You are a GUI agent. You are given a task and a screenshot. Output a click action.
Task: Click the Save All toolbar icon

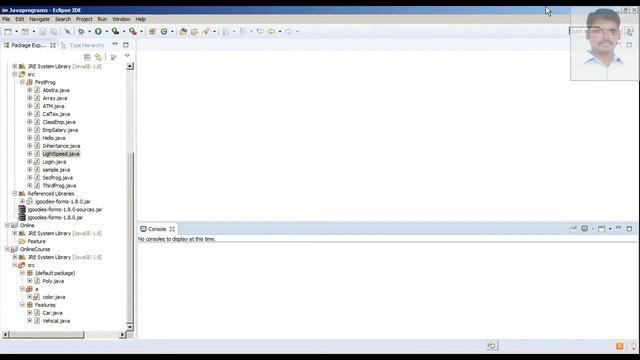click(x=54, y=31)
